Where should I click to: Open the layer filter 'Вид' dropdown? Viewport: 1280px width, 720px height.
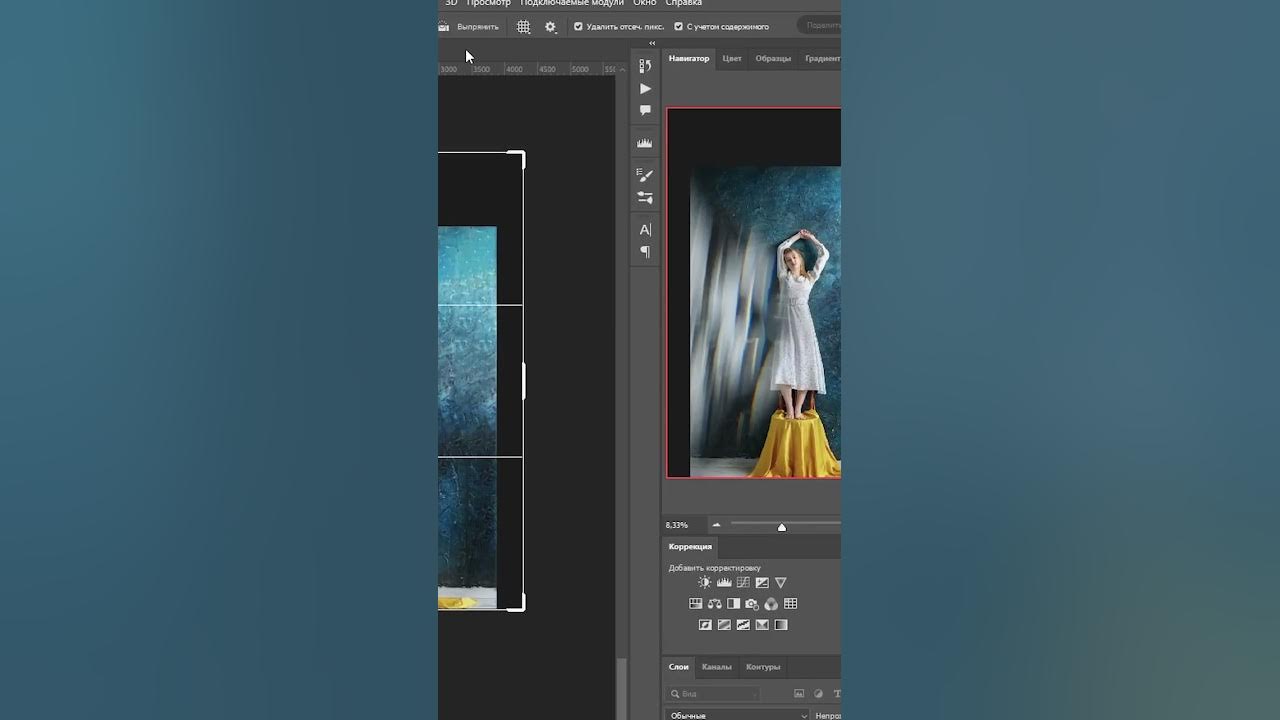(x=715, y=693)
